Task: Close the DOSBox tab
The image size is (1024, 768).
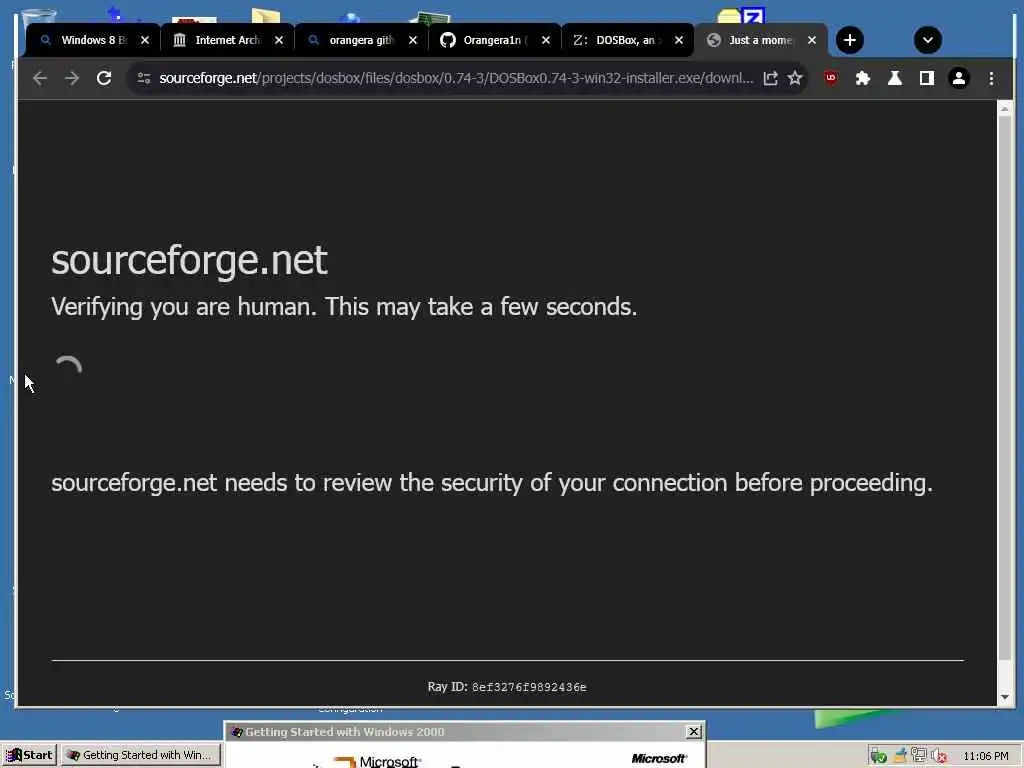Action: 679,40
